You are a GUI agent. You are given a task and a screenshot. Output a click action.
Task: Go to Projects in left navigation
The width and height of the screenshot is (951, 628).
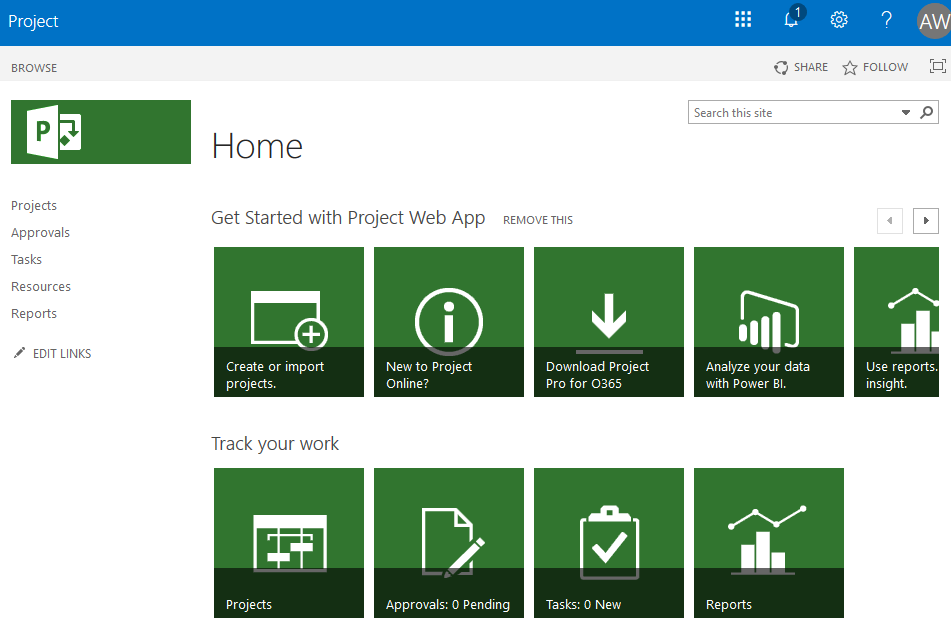[34, 206]
